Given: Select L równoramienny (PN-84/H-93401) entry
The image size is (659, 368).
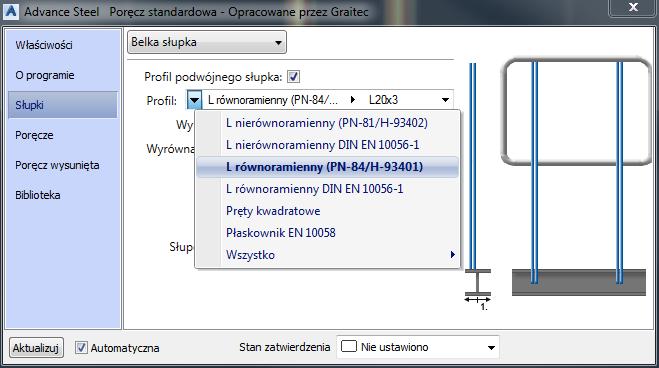Looking at the screenshot, I should (x=327, y=167).
